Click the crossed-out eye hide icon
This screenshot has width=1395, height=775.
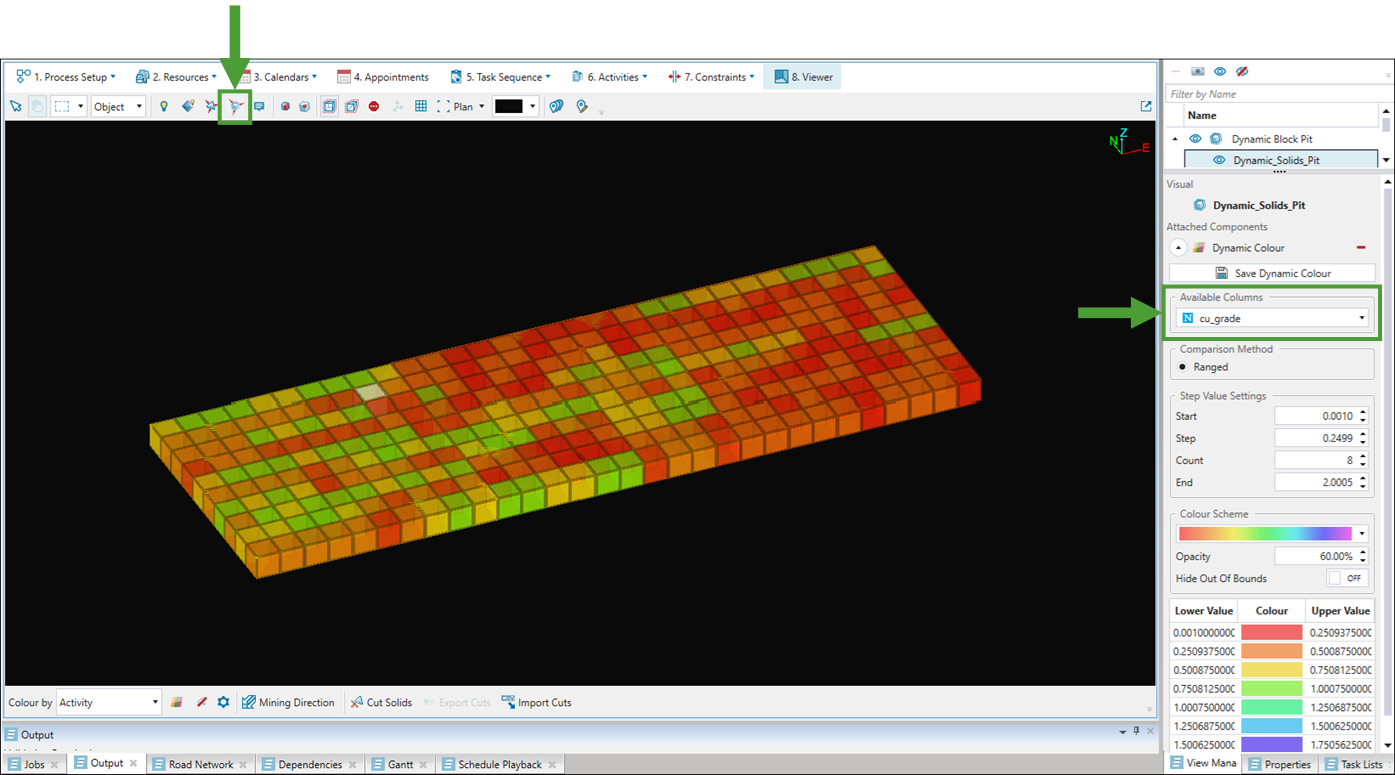1242,72
